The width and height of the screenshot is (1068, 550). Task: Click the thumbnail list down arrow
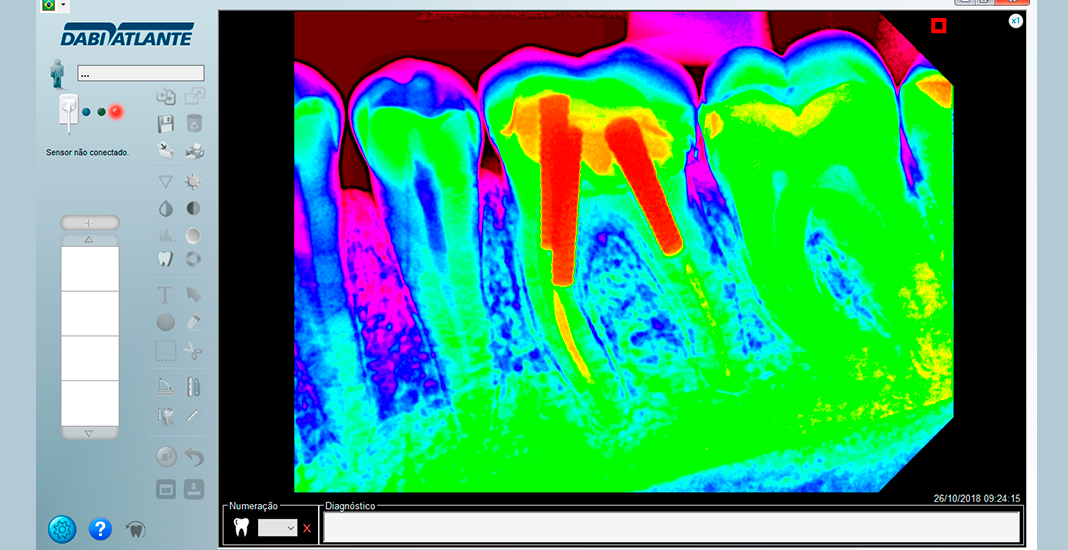point(90,433)
